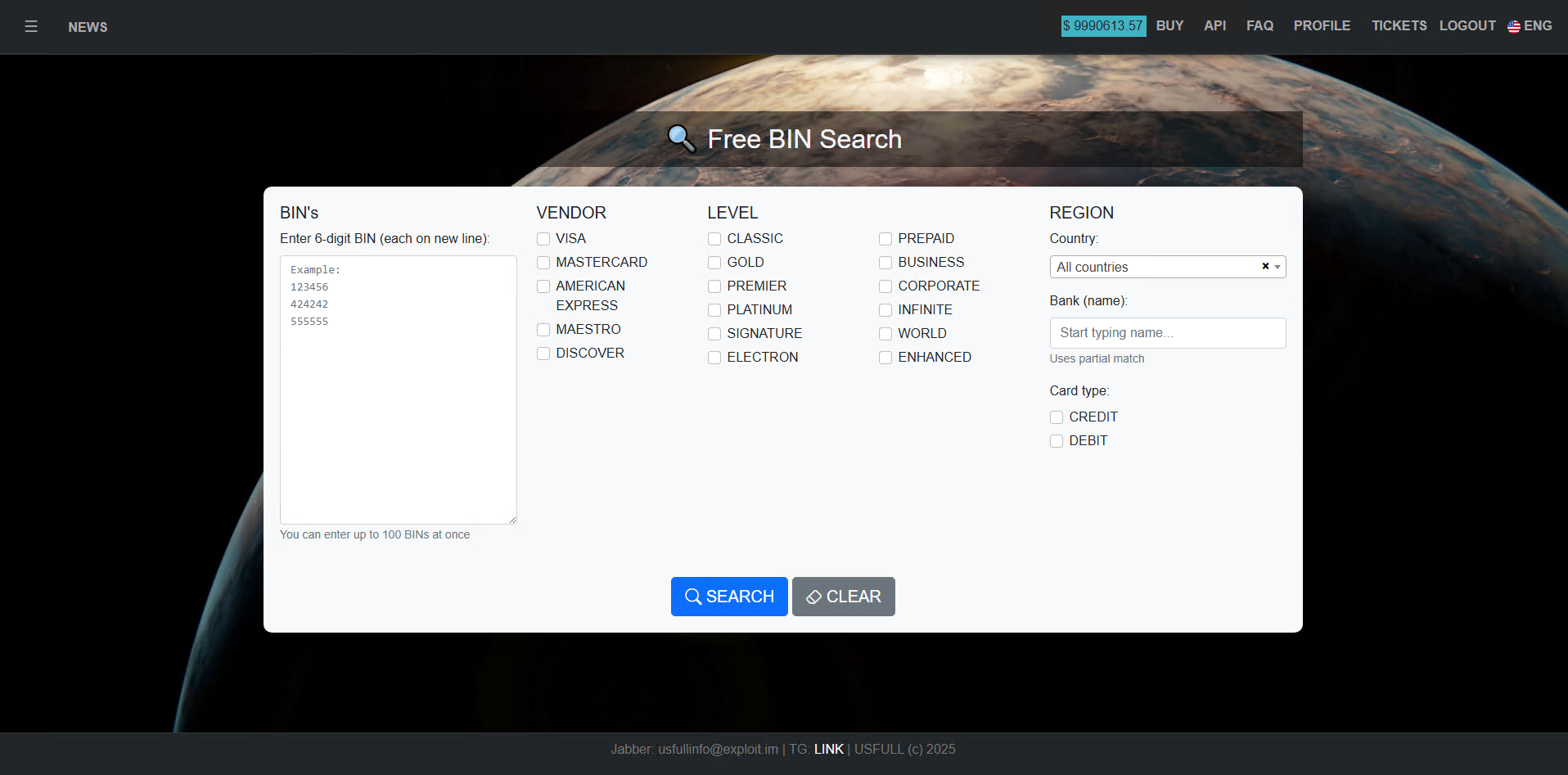Focus the BIN list text area
This screenshot has height=775, width=1568.
(399, 390)
